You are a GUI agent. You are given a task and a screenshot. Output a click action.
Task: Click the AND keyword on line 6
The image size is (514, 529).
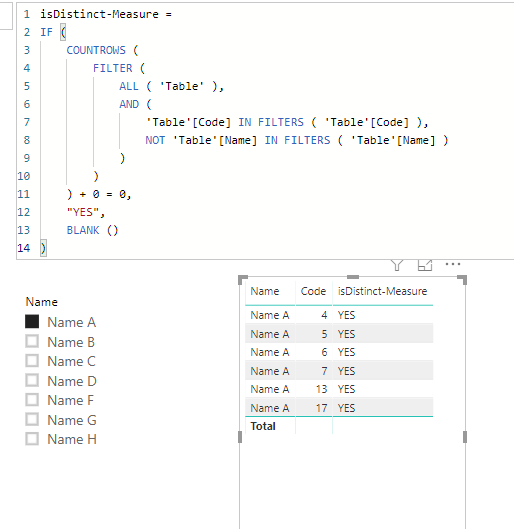(x=129, y=104)
